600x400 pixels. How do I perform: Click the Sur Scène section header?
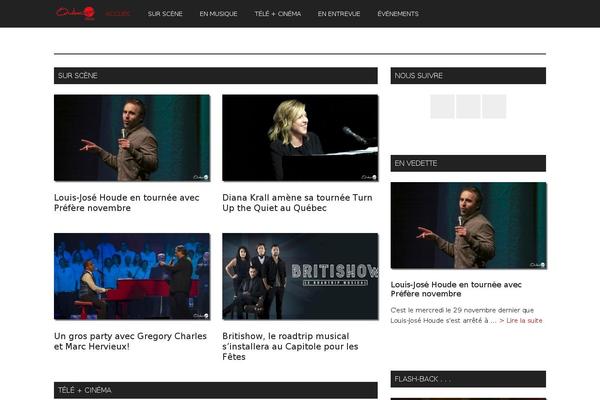point(216,75)
